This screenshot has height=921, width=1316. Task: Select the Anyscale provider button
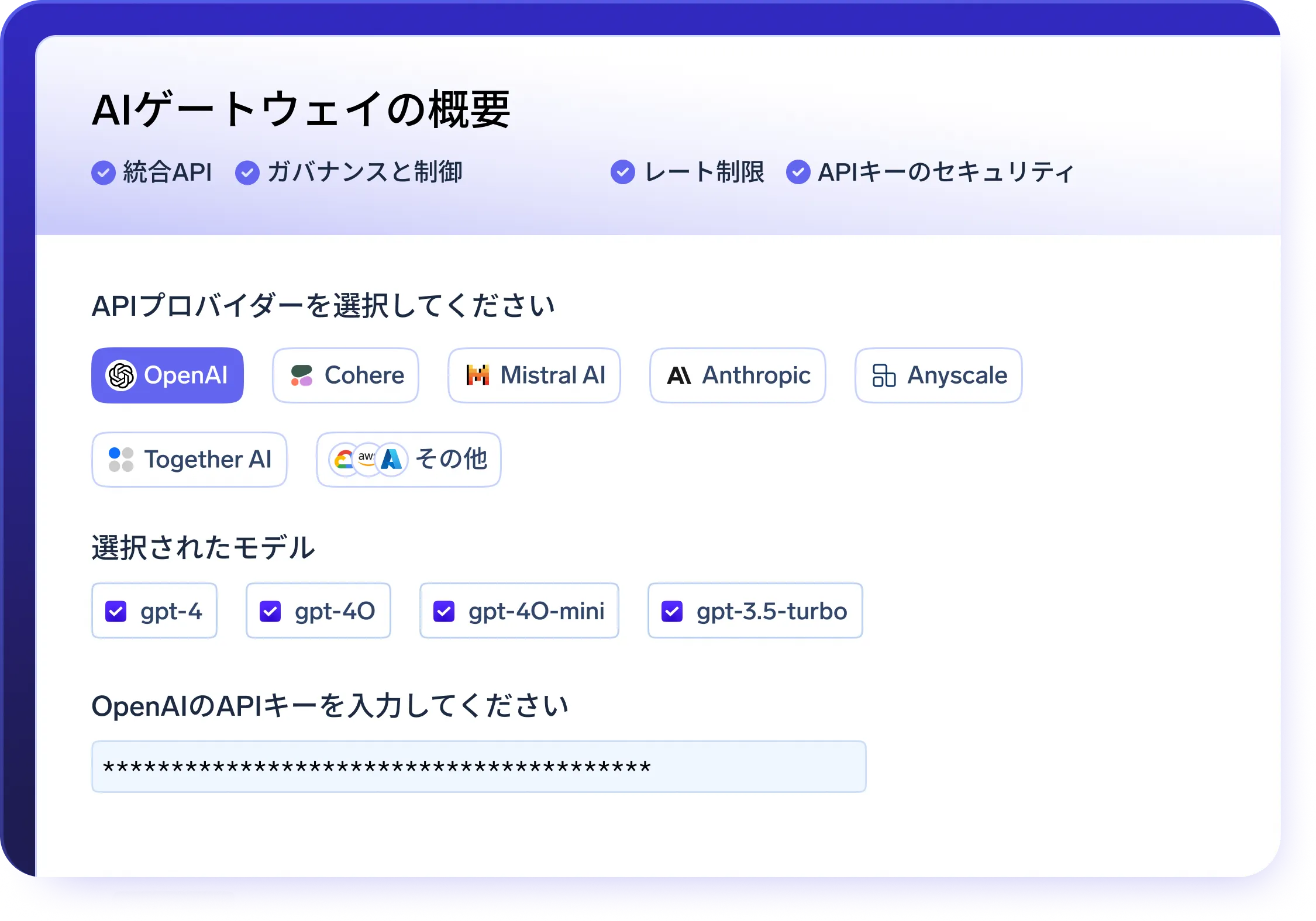click(x=939, y=375)
